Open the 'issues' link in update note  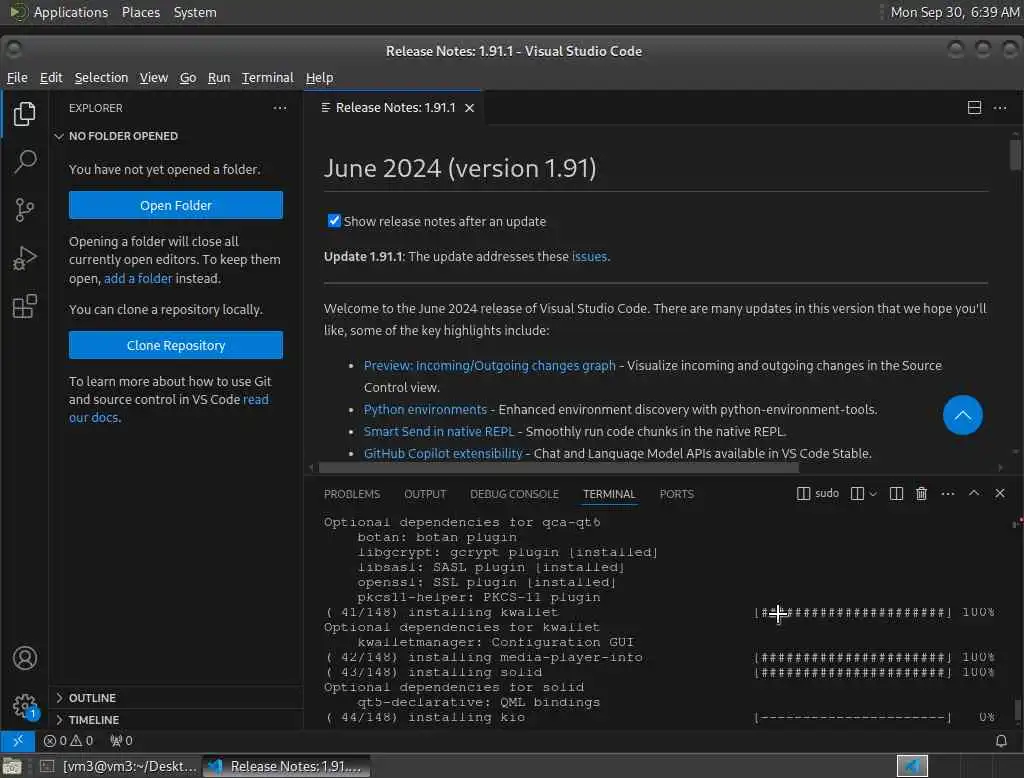tap(590, 257)
